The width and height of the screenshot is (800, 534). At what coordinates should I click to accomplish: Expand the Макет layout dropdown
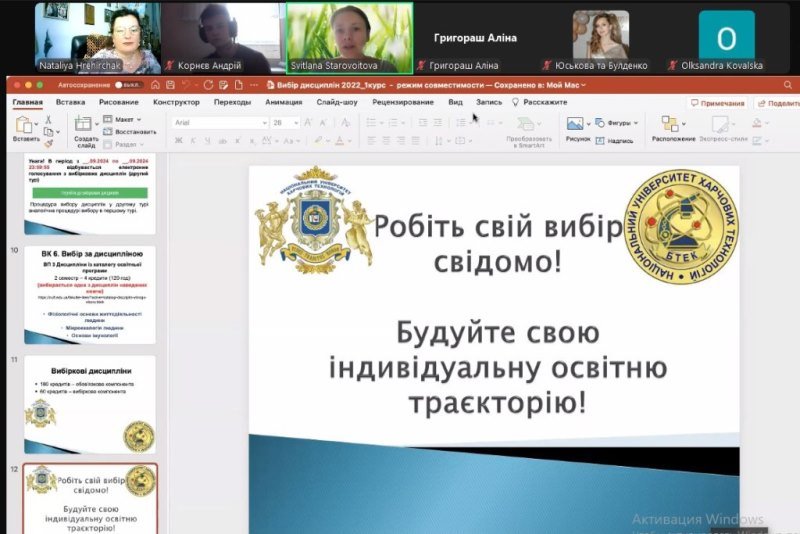pos(139,119)
